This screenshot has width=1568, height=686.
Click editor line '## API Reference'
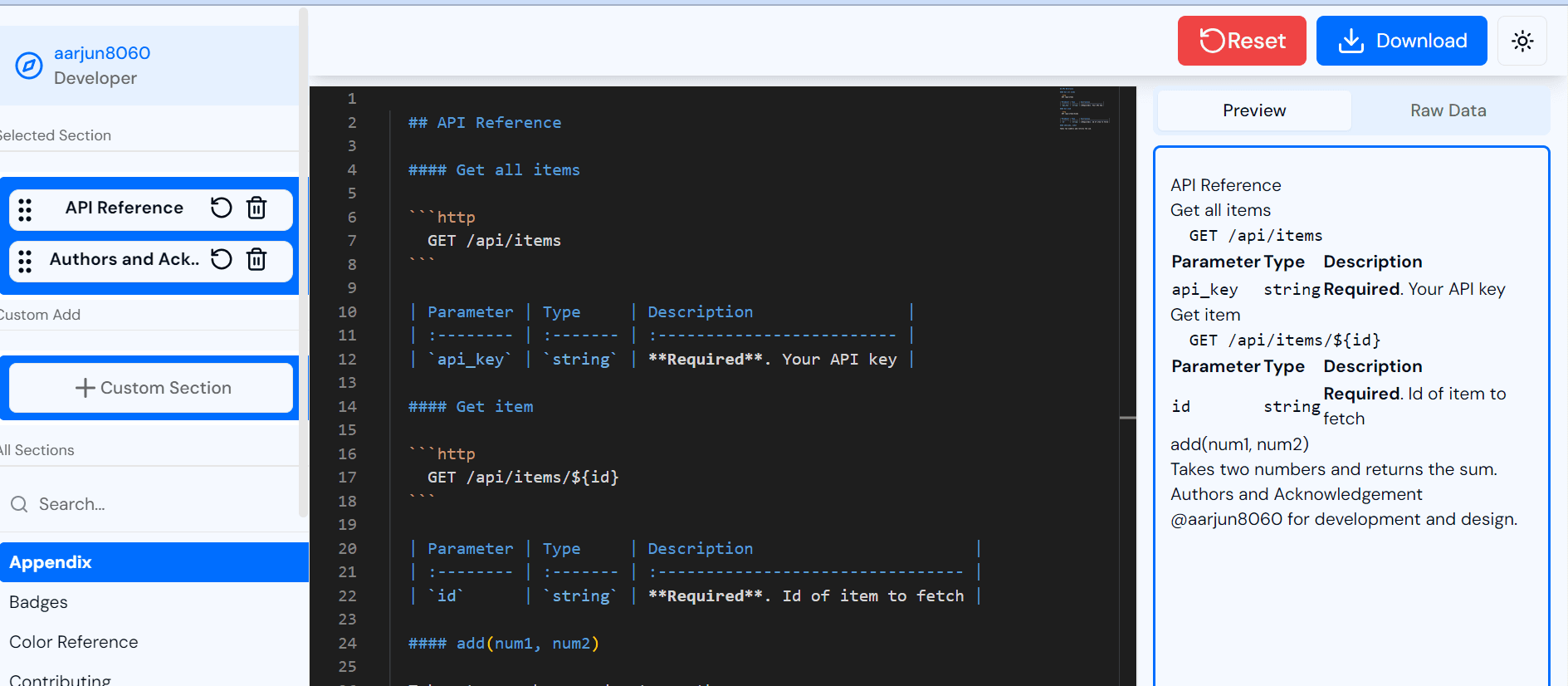point(485,123)
